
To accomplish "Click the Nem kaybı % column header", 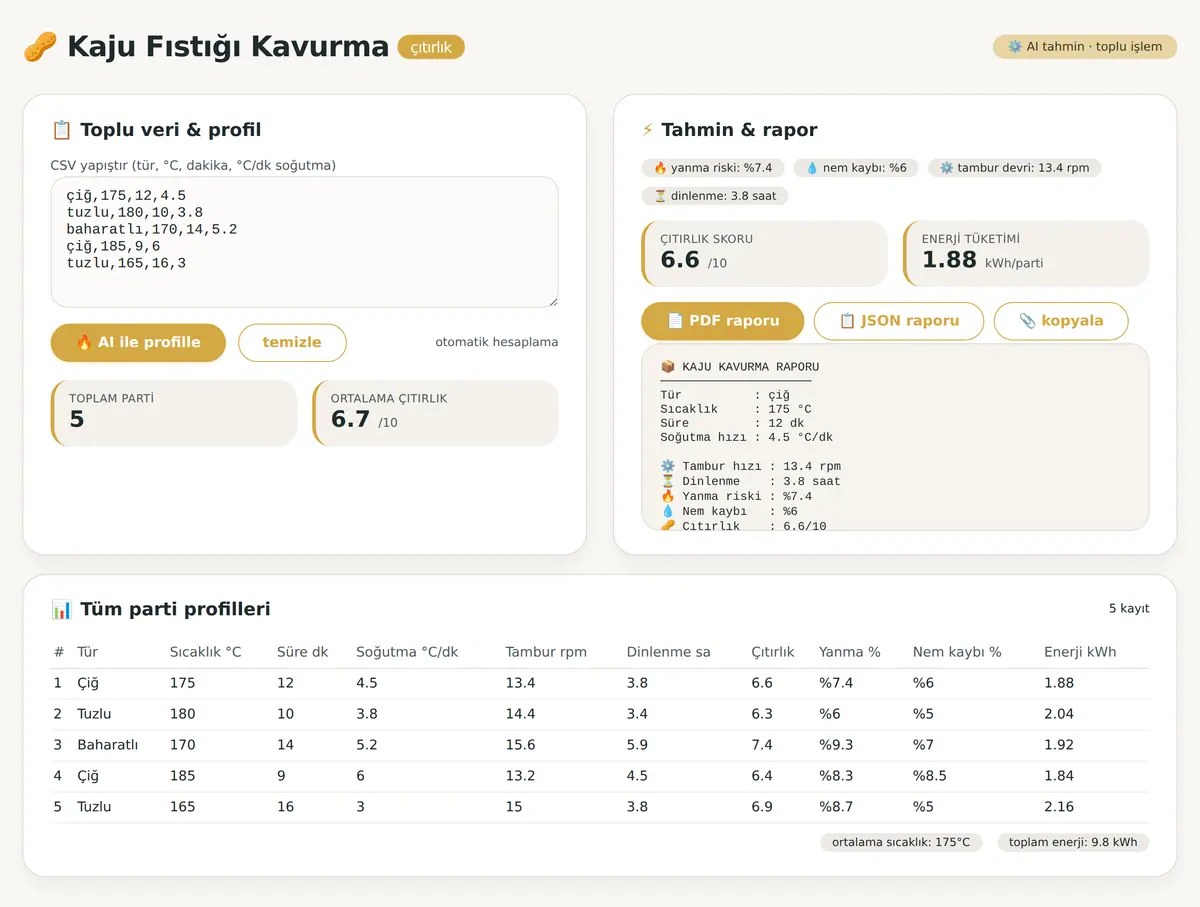I will (x=957, y=652).
